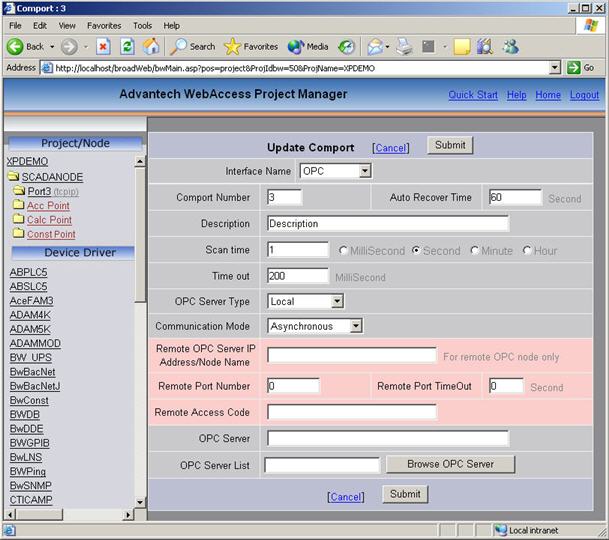The image size is (609, 540).
Task: Open the Help menu
Action: coord(171,26)
